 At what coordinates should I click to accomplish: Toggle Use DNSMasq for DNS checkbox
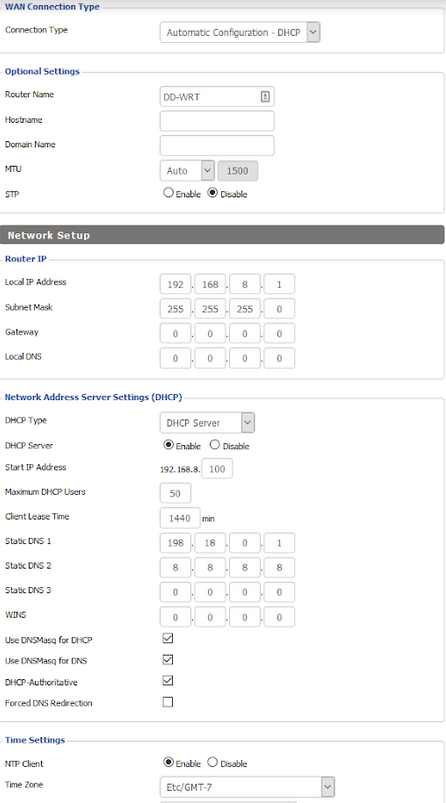[x=167, y=660]
